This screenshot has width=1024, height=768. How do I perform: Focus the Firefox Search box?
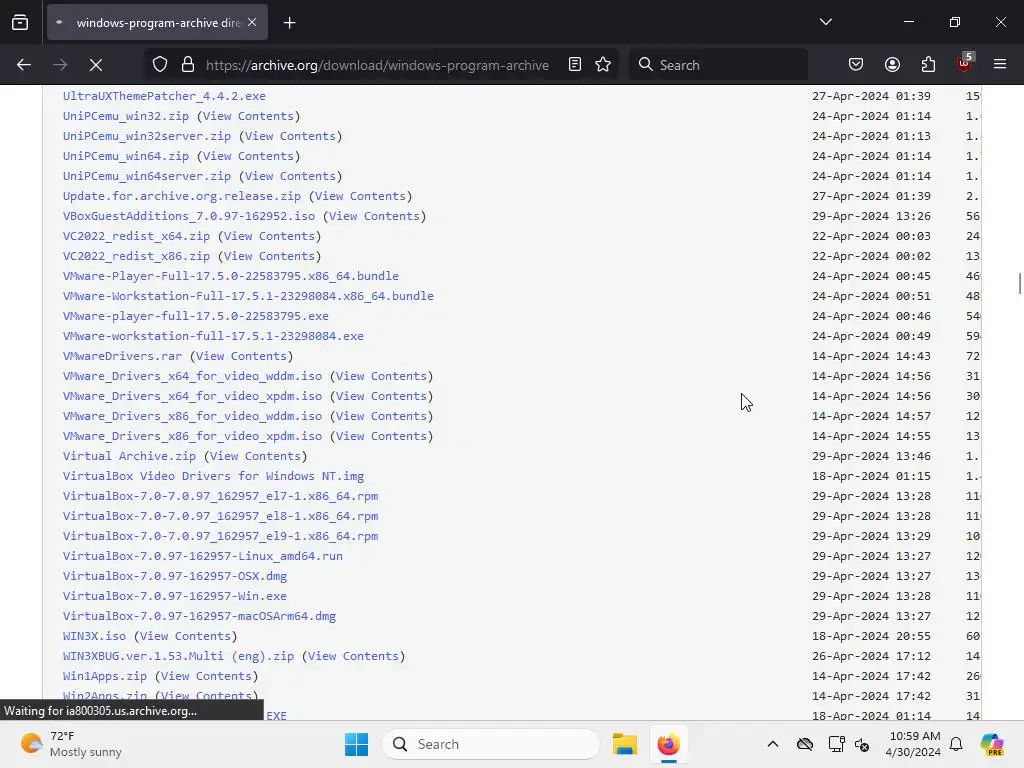[718, 65]
